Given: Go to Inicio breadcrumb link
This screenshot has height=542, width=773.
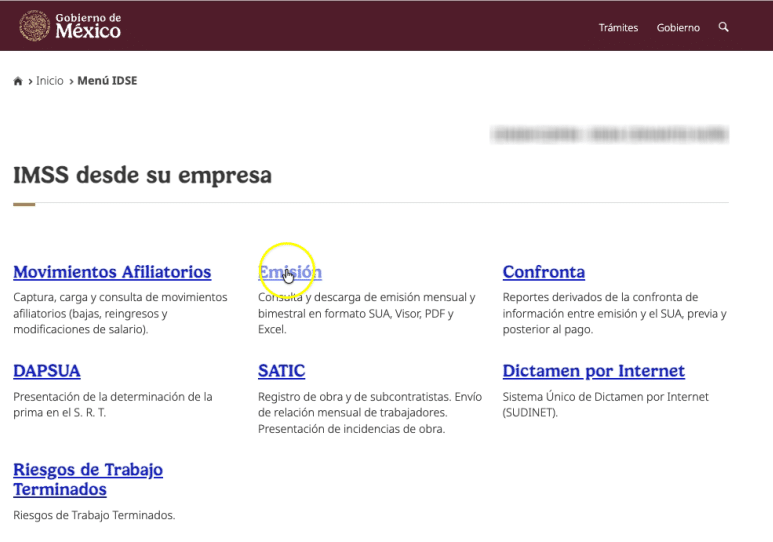Looking at the screenshot, I should pos(50,81).
